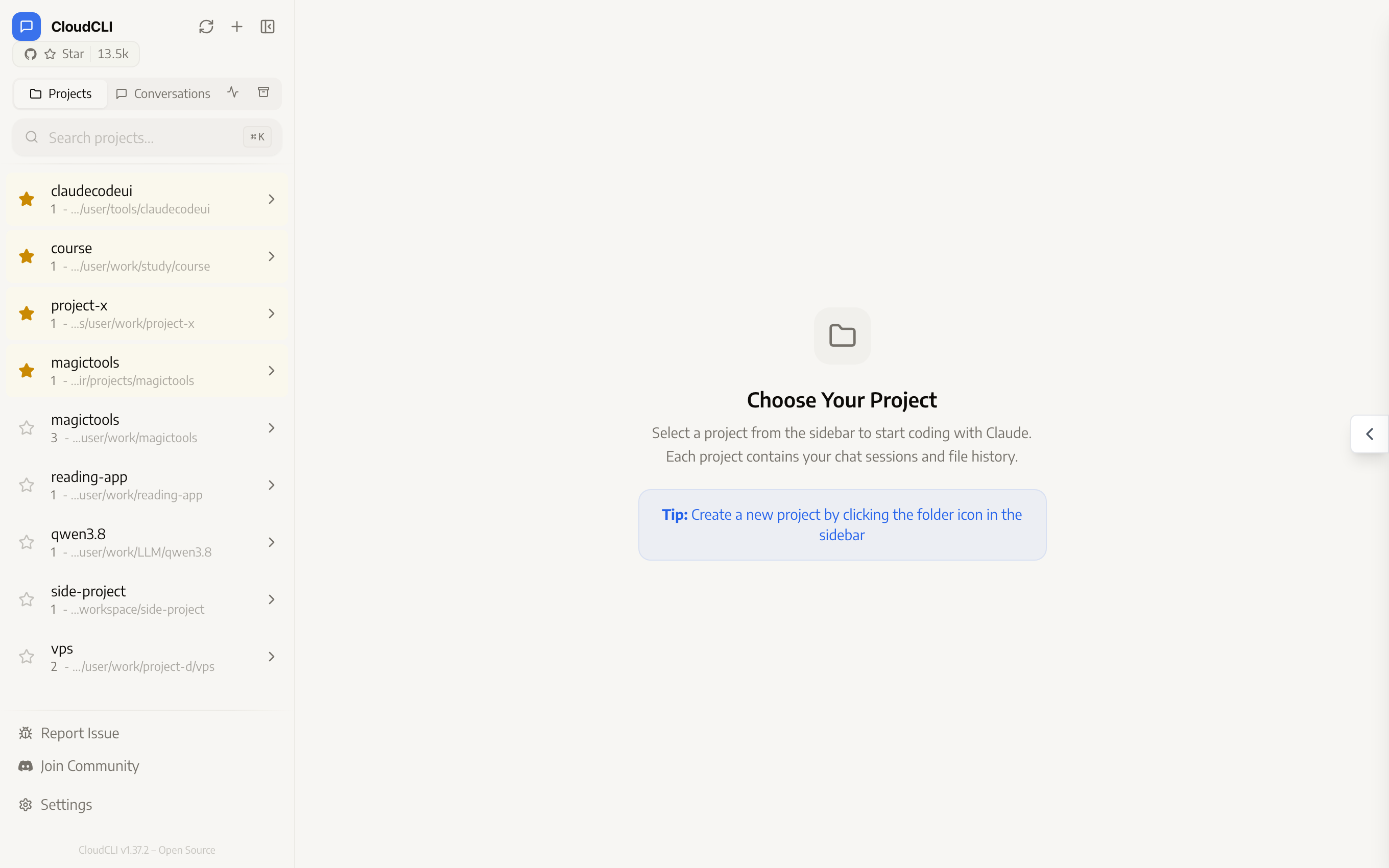
Task: Select the qwen3.8 project name
Action: (78, 534)
